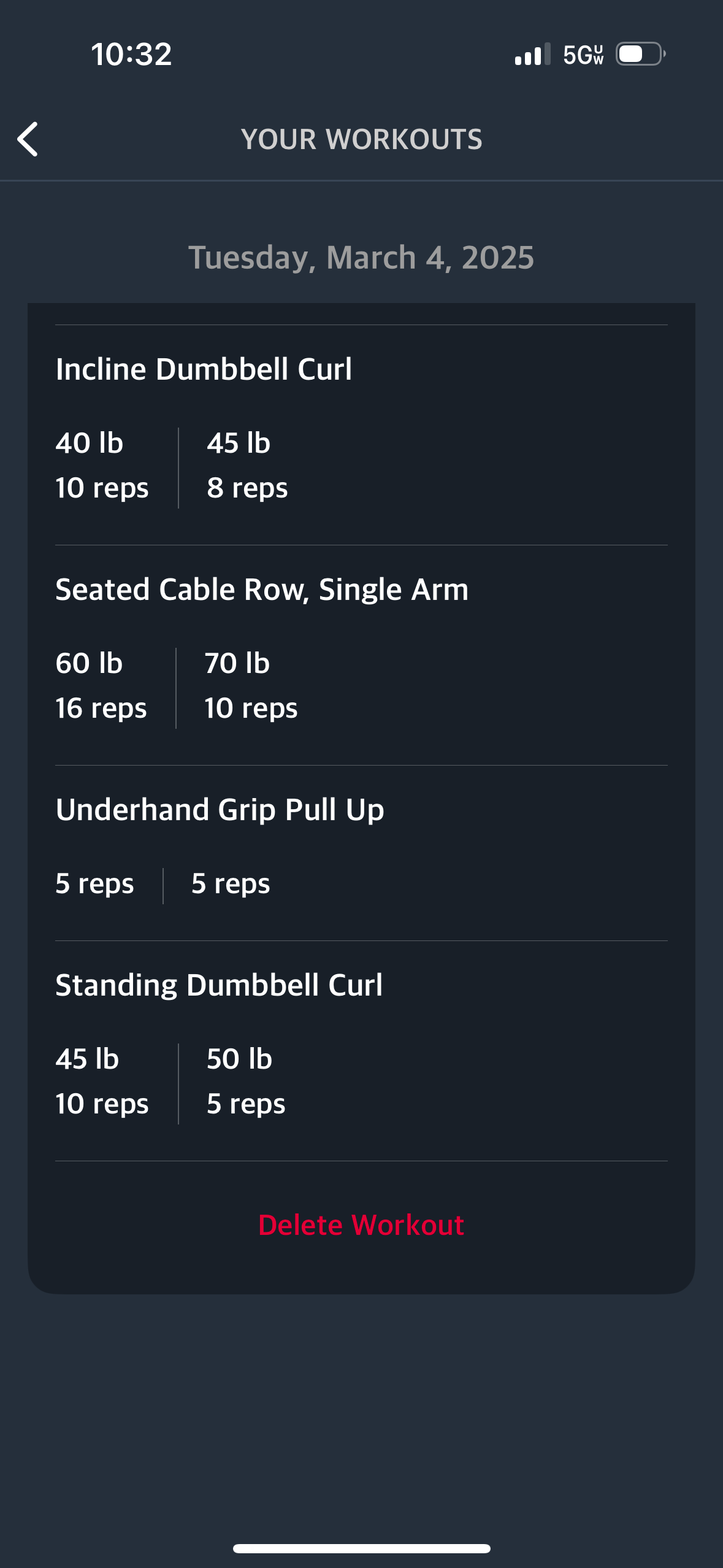
Task: Select the 70 lb 10 reps set
Action: [251, 686]
